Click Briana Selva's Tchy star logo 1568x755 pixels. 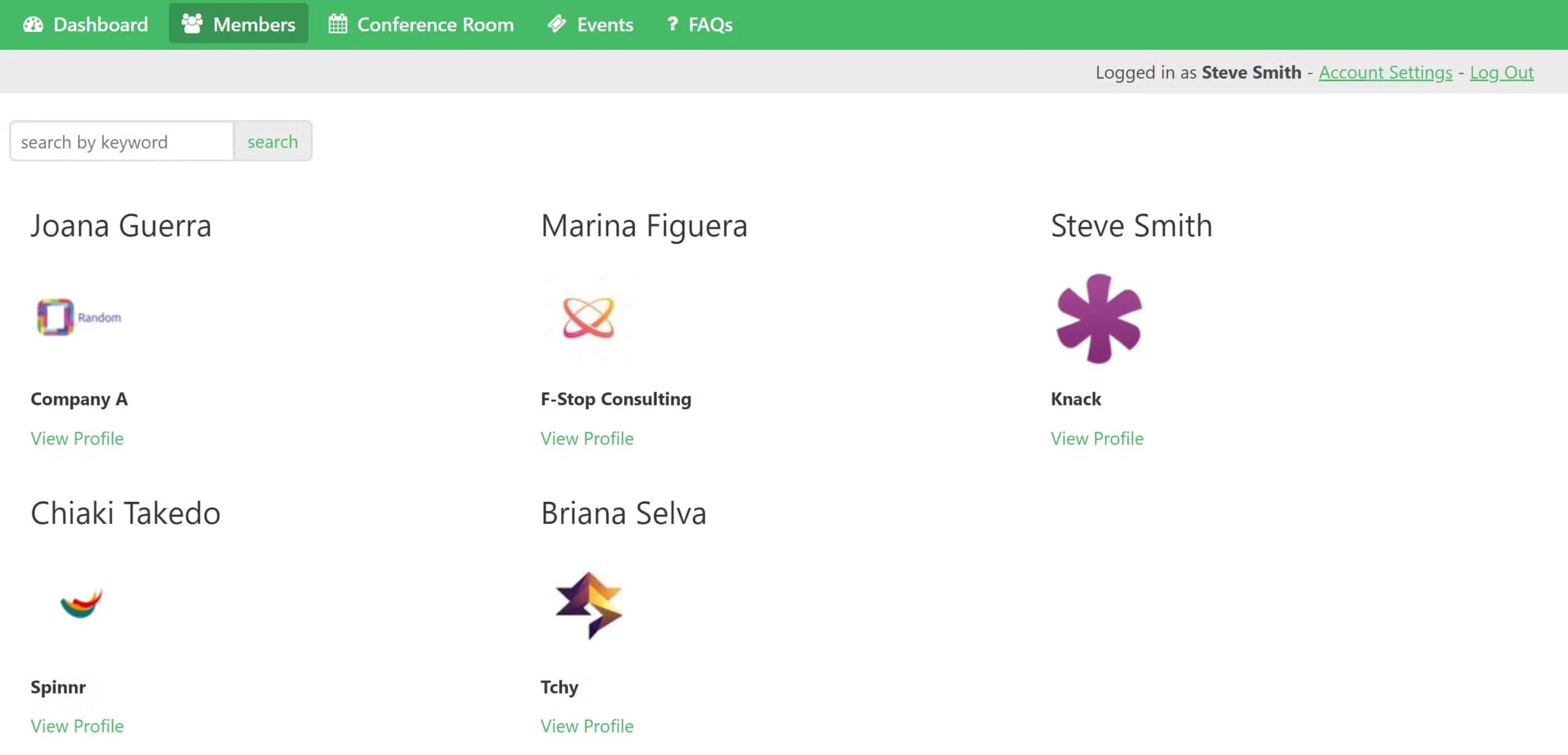(588, 604)
